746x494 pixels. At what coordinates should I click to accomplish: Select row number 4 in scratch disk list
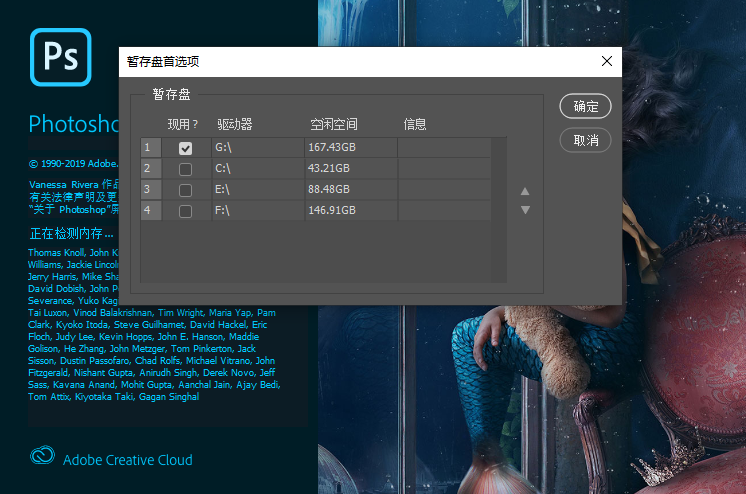(x=151, y=210)
